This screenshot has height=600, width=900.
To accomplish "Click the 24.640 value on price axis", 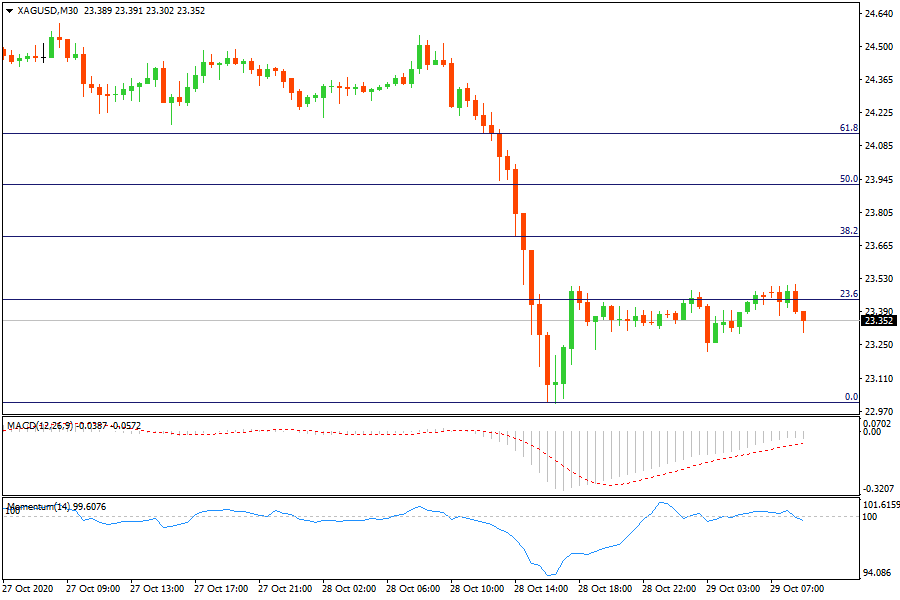I will [x=878, y=14].
